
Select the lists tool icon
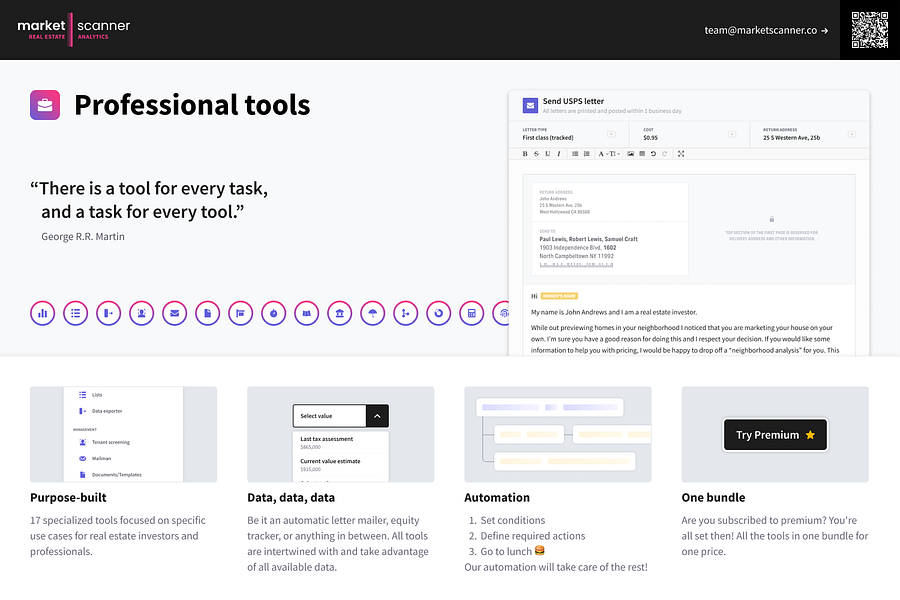[x=76, y=313]
